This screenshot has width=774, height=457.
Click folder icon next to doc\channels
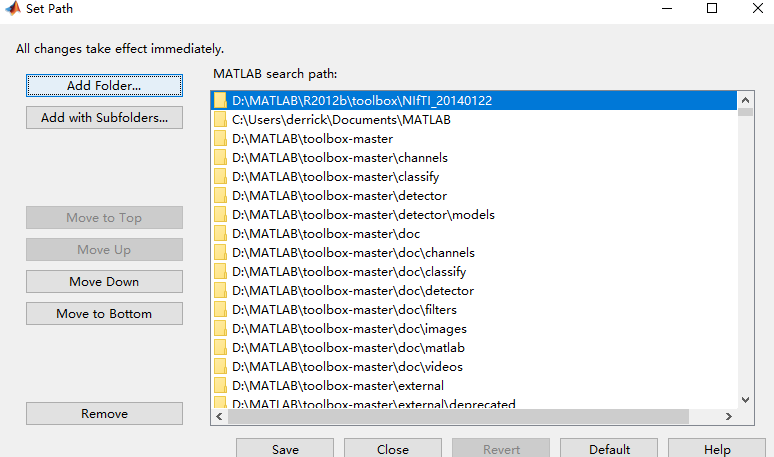pyautogui.click(x=220, y=253)
